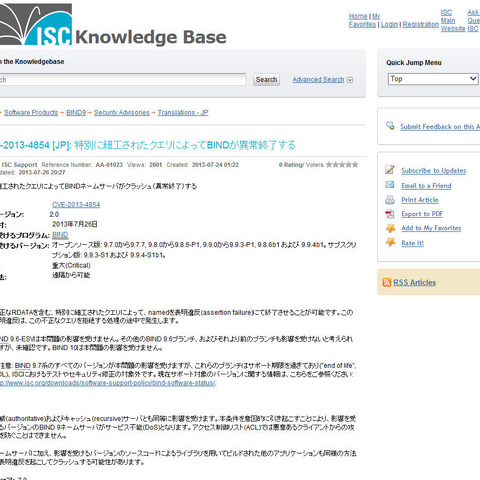Open the bind-software-status URL link
Image resolution: width=480 pixels, height=480 pixels.
coord(108,383)
